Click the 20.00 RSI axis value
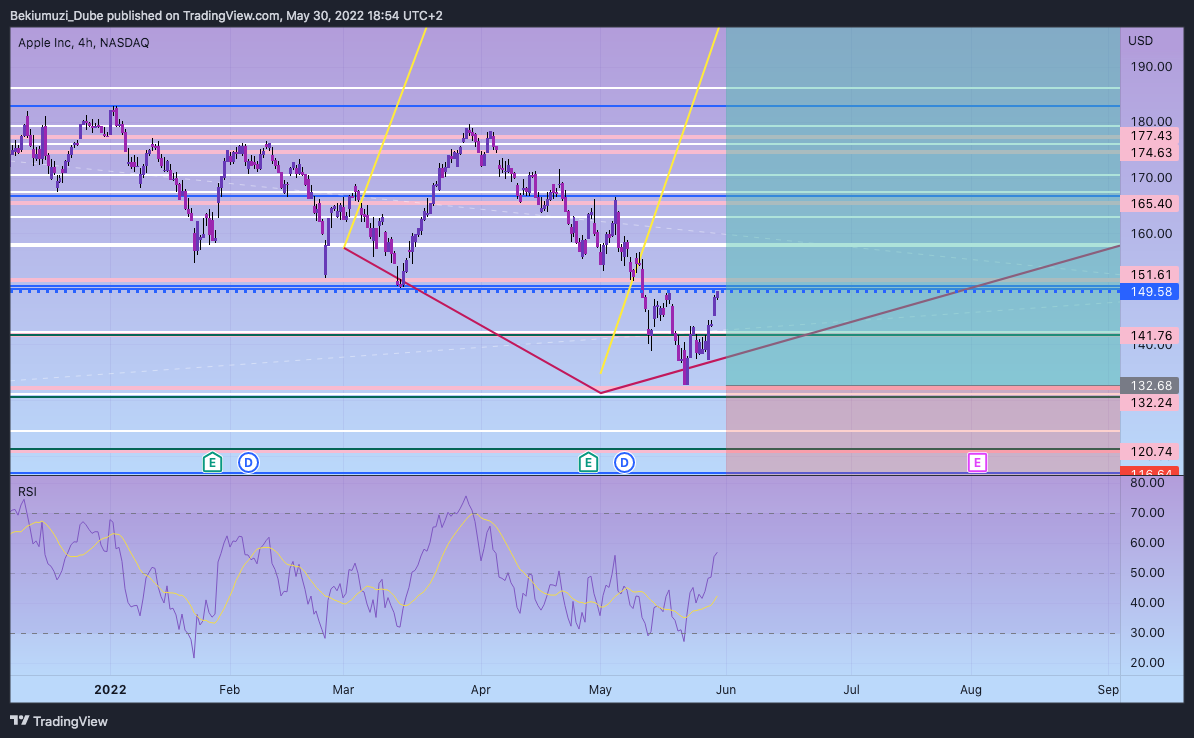Viewport: 1194px width, 738px height. coord(1148,663)
